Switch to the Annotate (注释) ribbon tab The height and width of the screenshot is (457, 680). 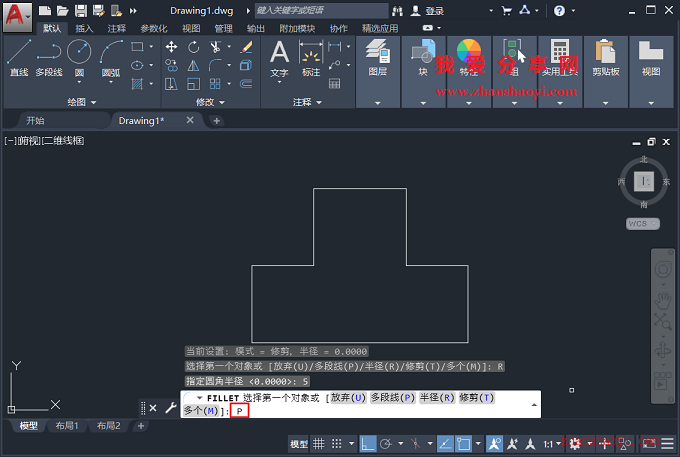click(x=117, y=29)
